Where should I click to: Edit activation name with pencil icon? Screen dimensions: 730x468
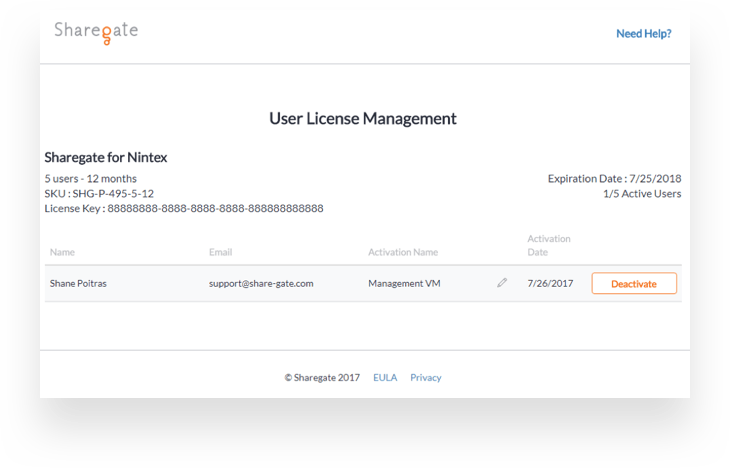(x=502, y=283)
